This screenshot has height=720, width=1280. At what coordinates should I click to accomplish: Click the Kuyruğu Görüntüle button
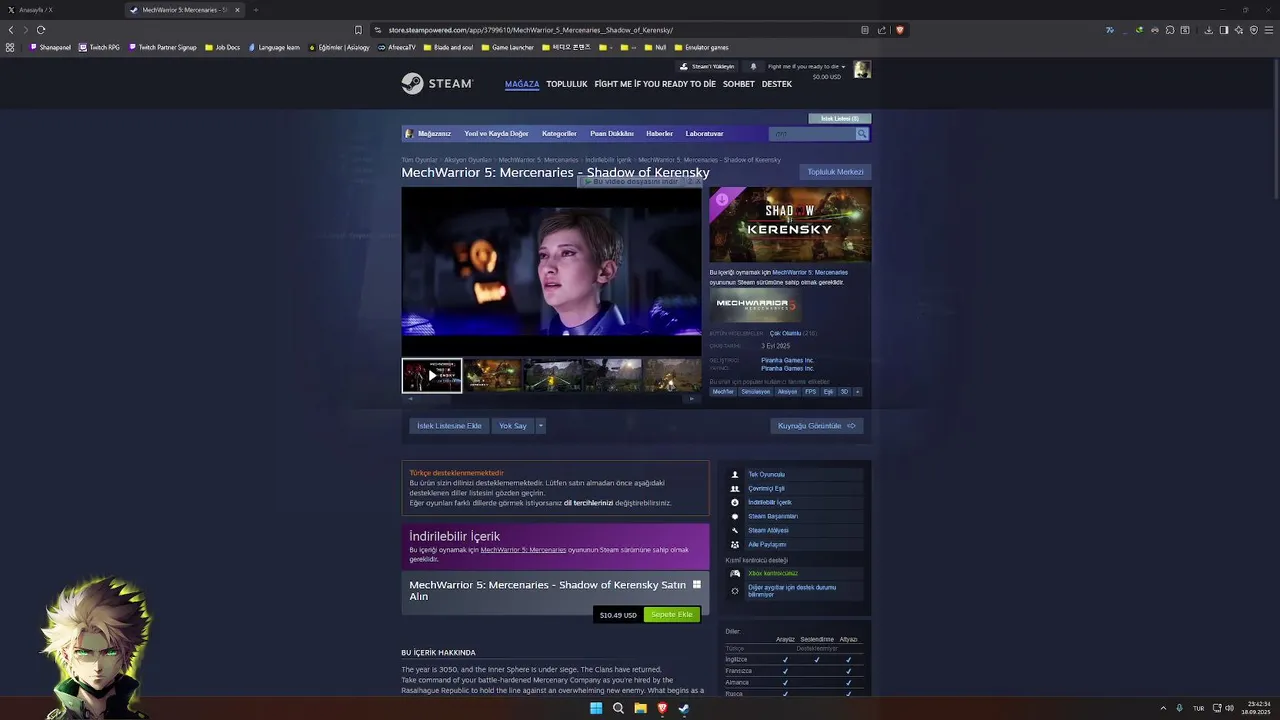(817, 426)
